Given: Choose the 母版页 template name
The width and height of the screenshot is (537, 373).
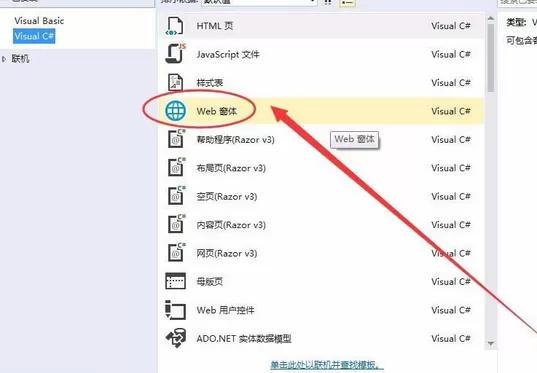Looking at the screenshot, I should point(210,282).
